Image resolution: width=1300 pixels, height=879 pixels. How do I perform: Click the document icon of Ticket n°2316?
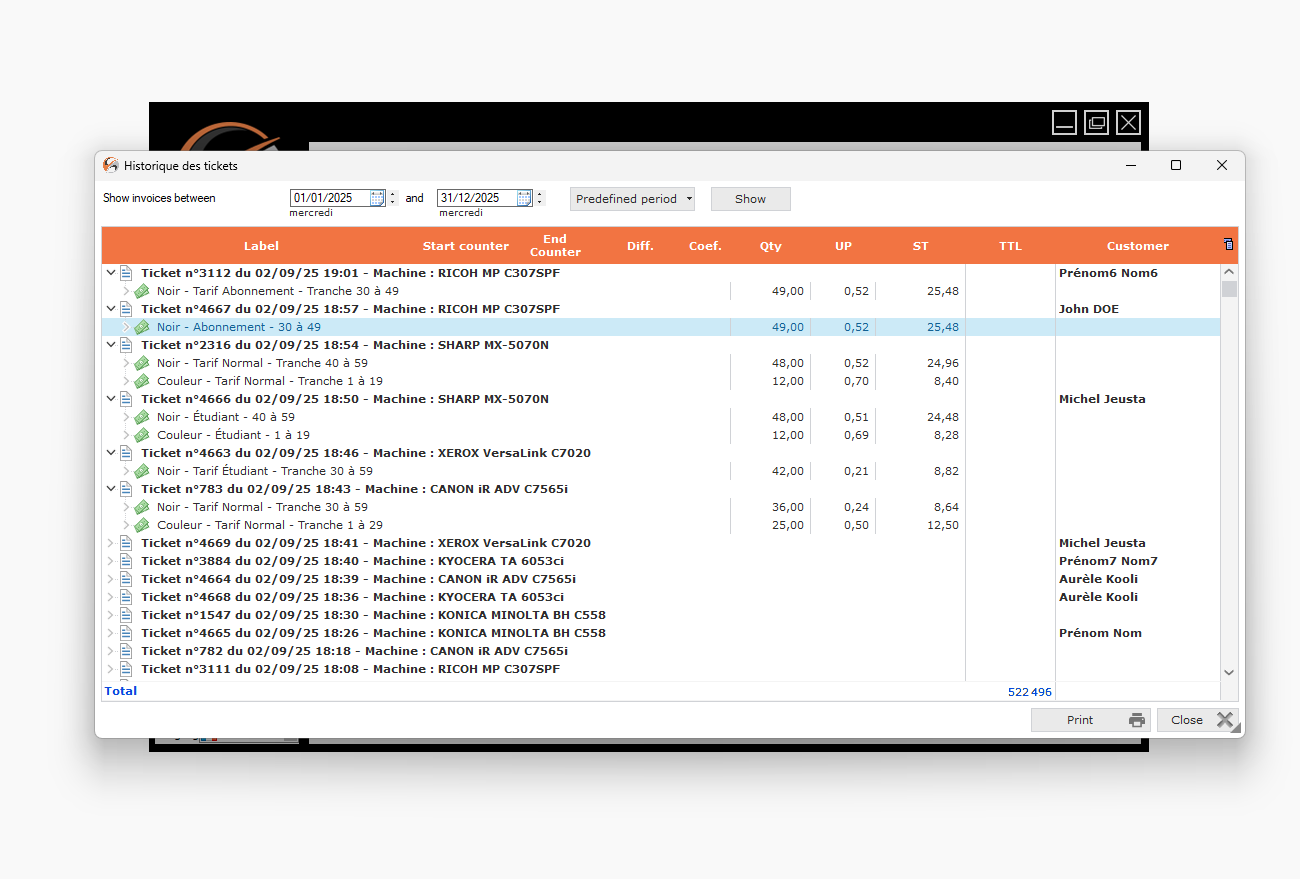(126, 345)
